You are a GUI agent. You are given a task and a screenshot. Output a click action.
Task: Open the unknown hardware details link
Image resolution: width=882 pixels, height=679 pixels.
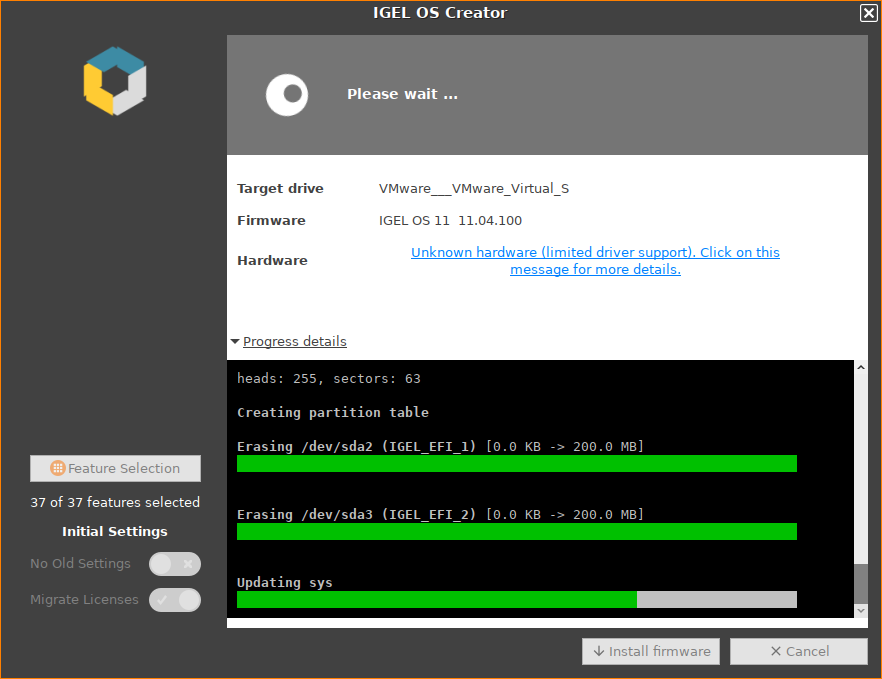[x=595, y=260]
